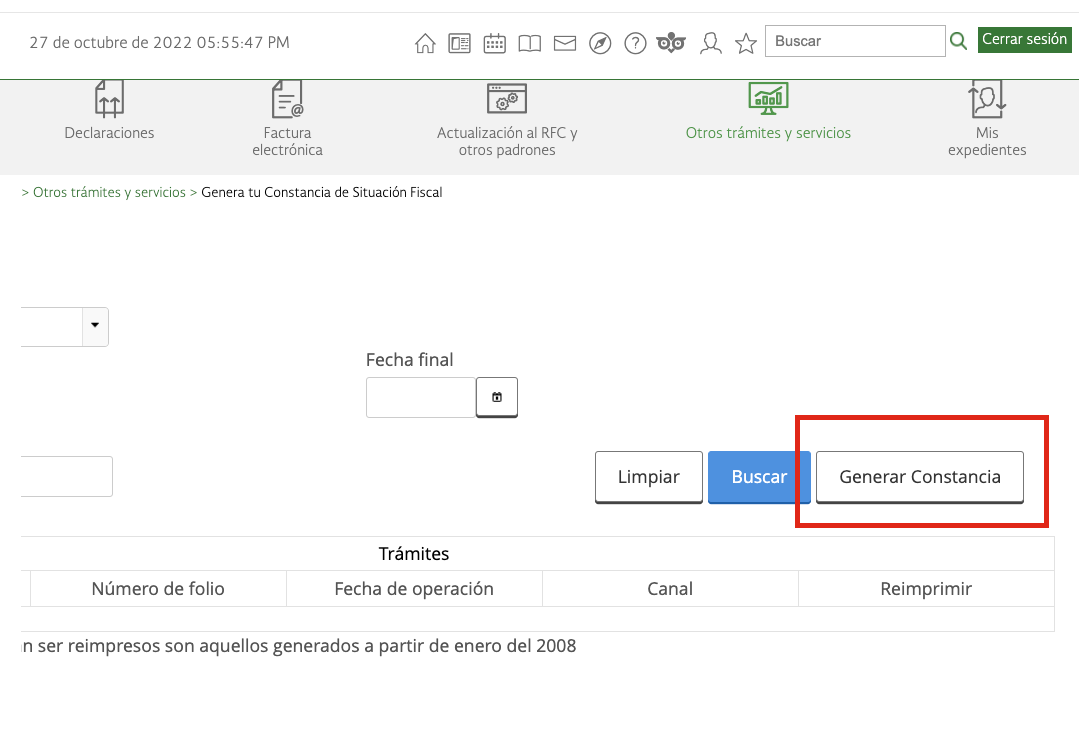1079x742 pixels.
Task: Click the home icon in top toolbar
Action: [425, 43]
